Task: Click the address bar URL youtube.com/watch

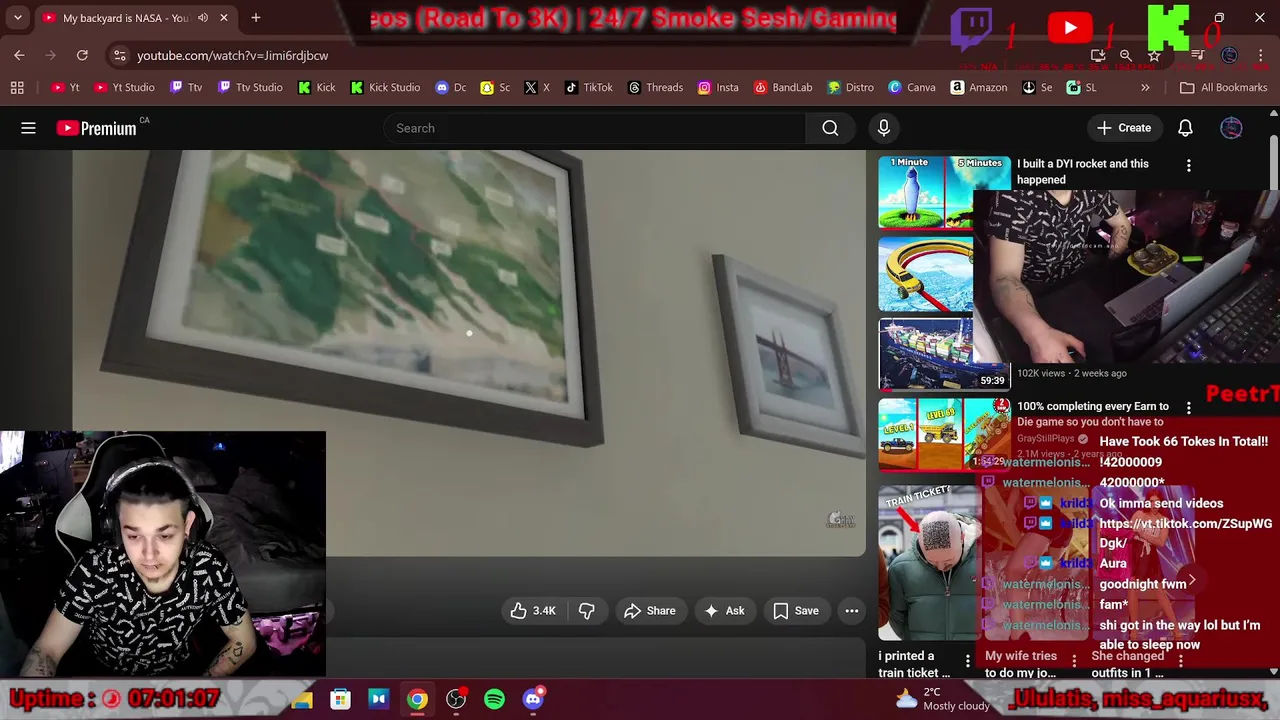Action: (x=232, y=56)
